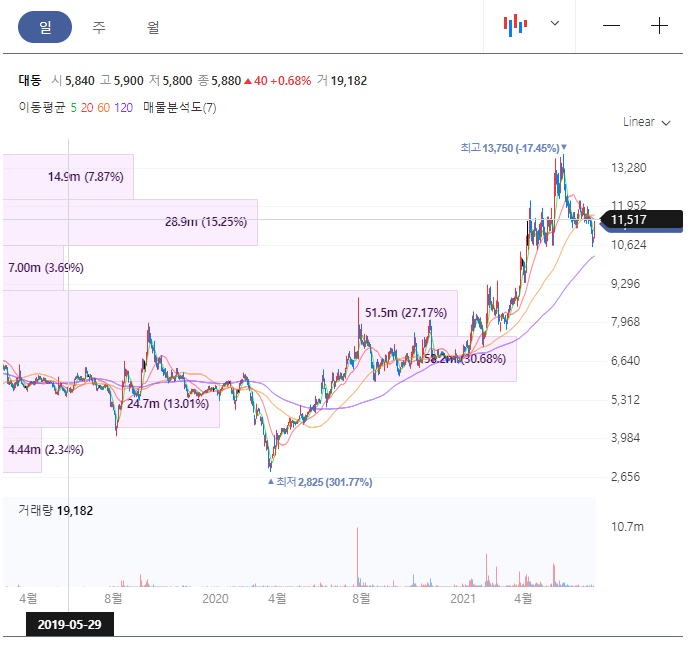
Task: Click the 7.00m (3.69%) volume profile label
Action: tap(46, 268)
